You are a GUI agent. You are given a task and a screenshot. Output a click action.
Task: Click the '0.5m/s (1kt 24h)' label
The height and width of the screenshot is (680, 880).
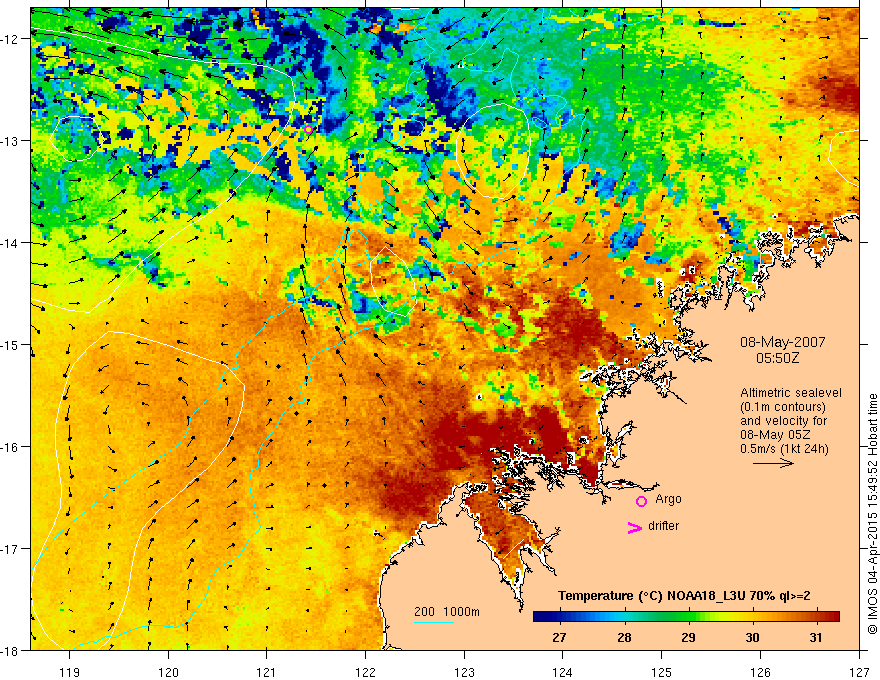click(785, 449)
